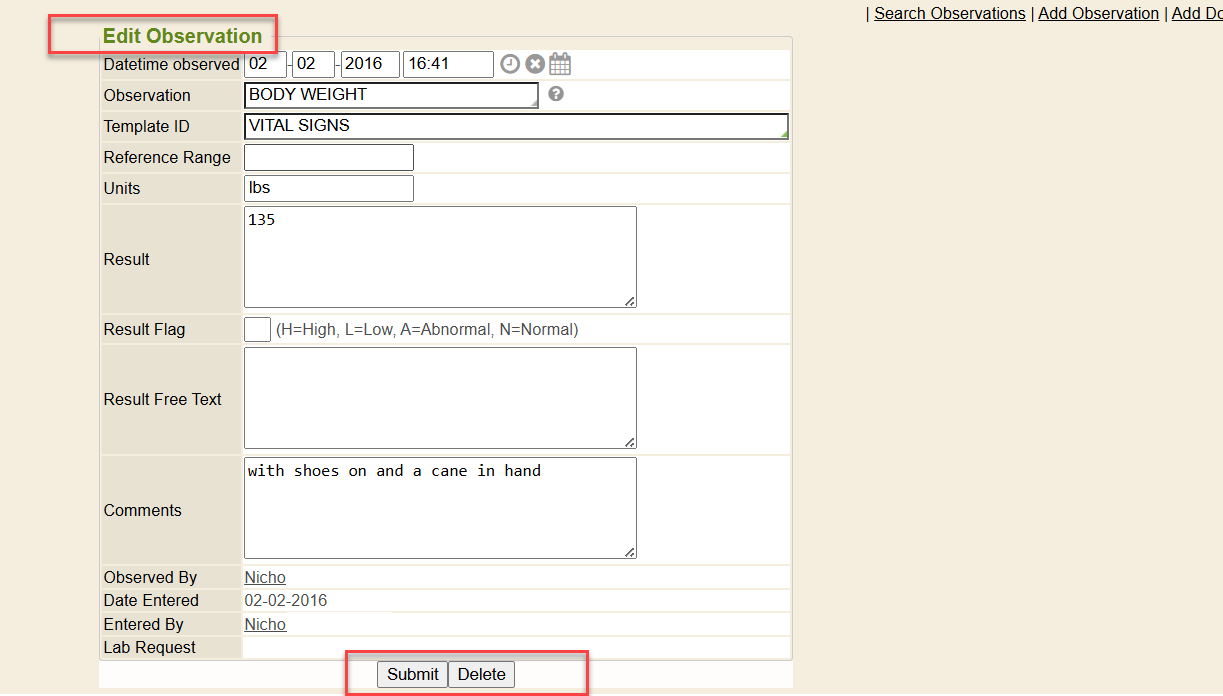The width and height of the screenshot is (1223, 696).
Task: Open the Search Observations link
Action: click(949, 13)
